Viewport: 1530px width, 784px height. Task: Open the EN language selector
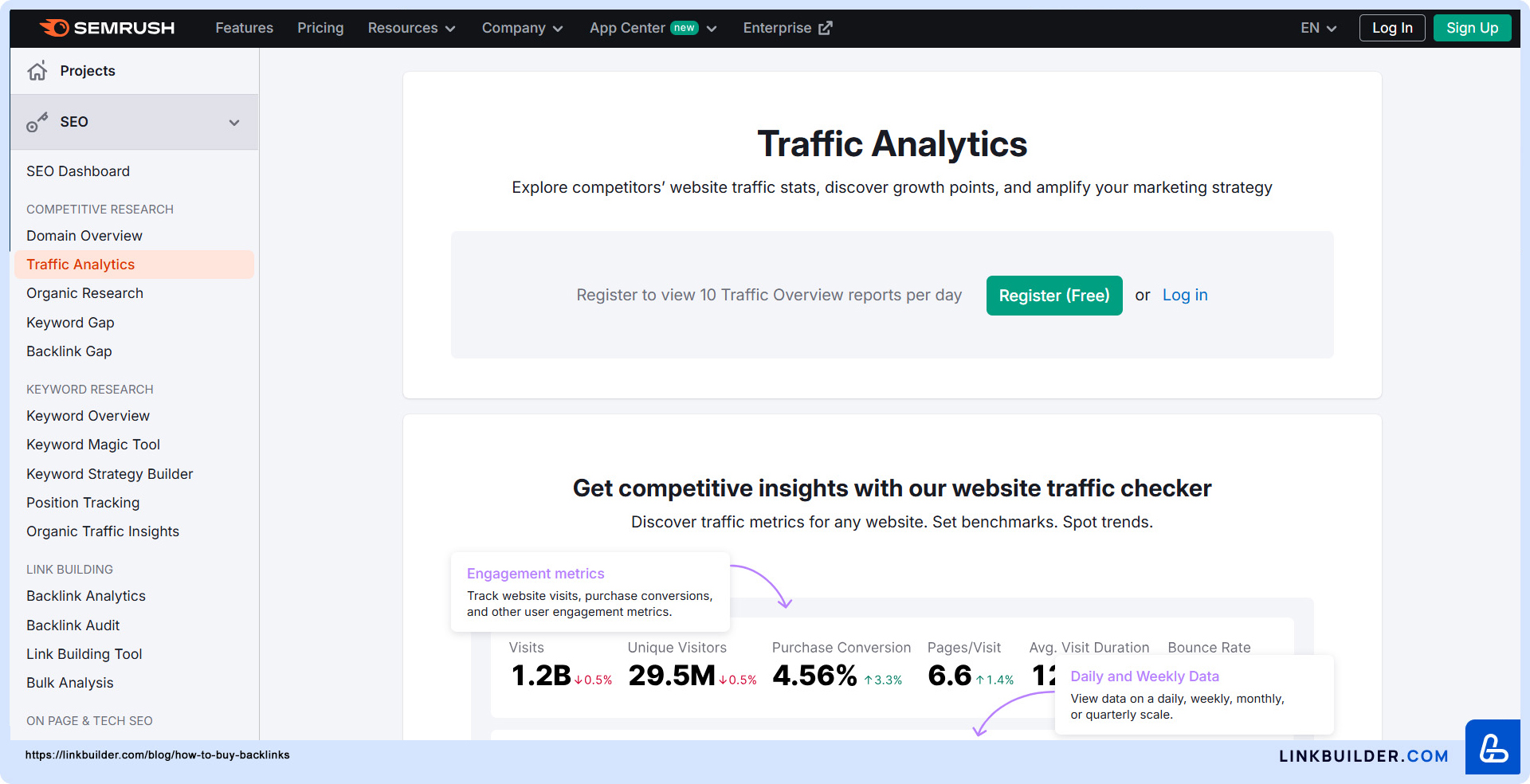[1319, 28]
